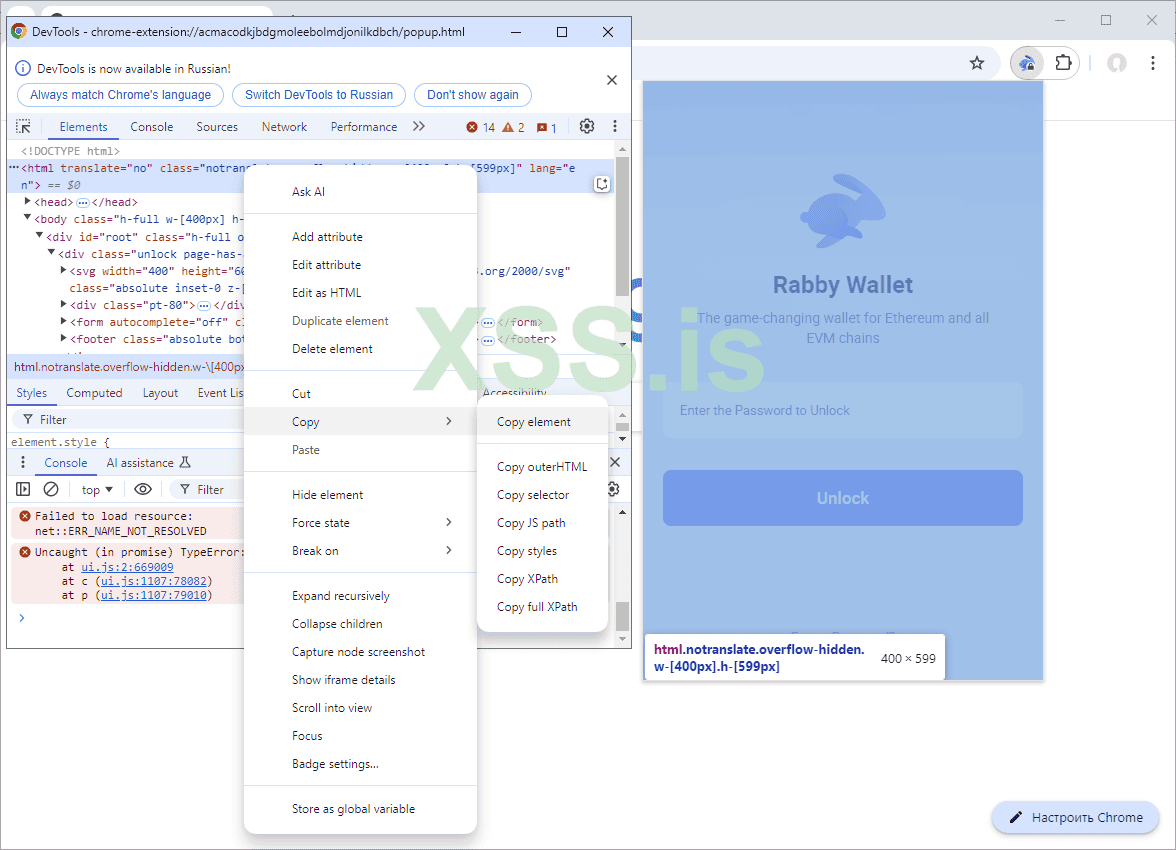Open the Computed styles tab
The image size is (1176, 850).
tap(94, 393)
